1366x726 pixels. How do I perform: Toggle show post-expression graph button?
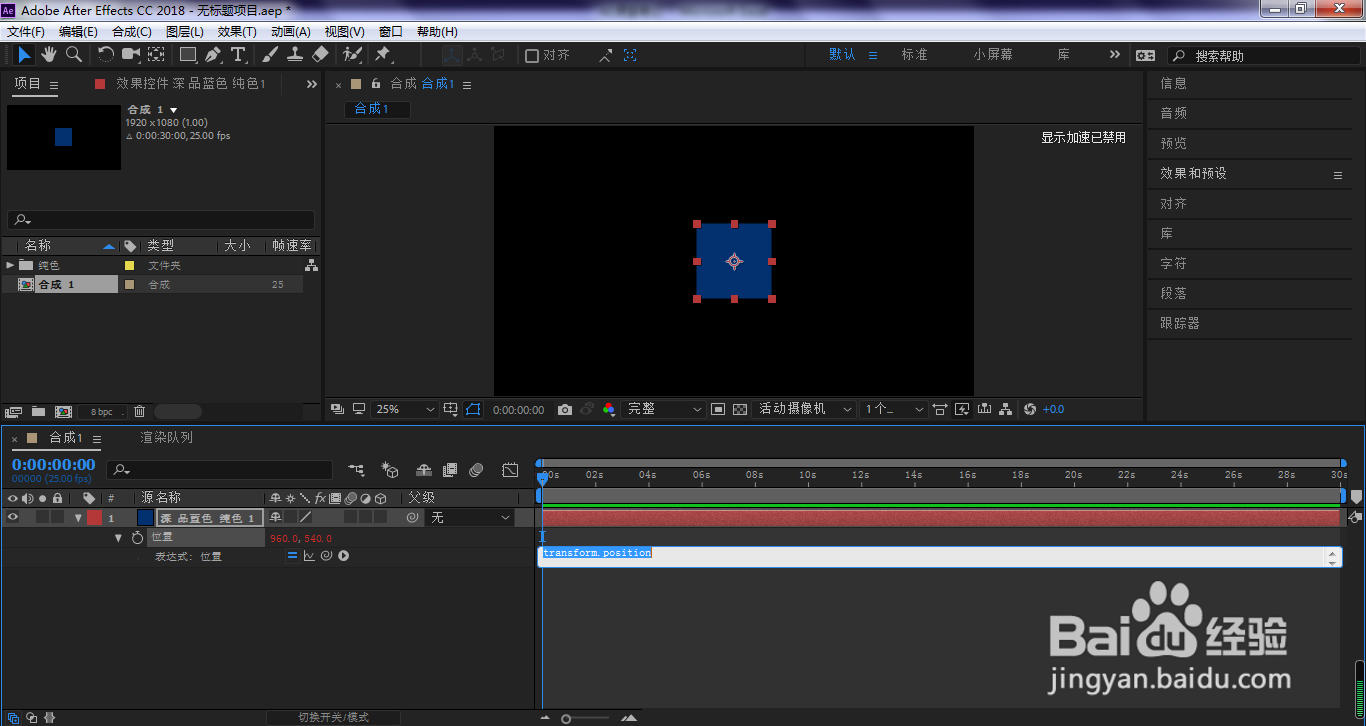click(x=309, y=556)
